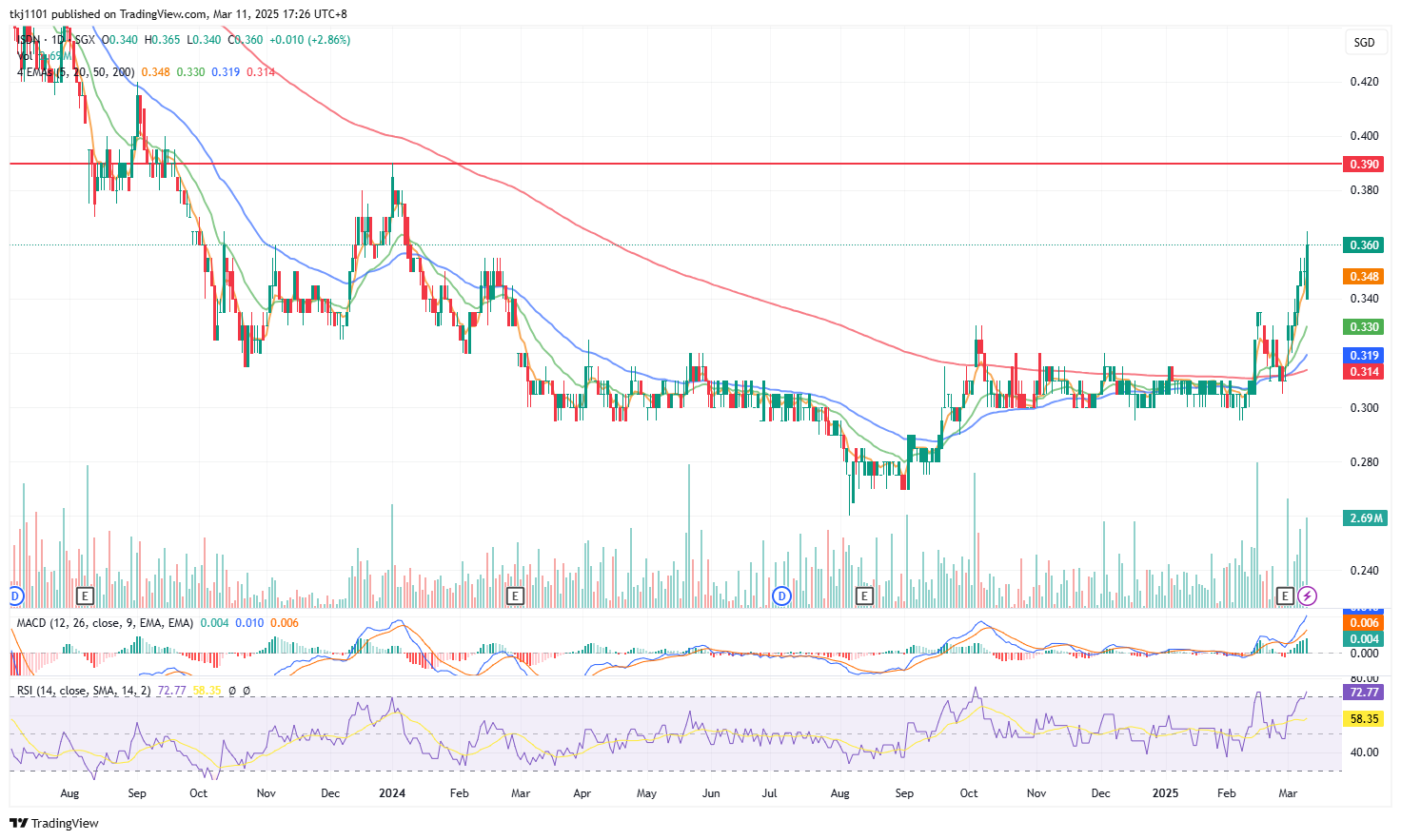1401x840 pixels.
Task: Open the earnings E marker near Aug 2023
Action: pyautogui.click(x=85, y=596)
